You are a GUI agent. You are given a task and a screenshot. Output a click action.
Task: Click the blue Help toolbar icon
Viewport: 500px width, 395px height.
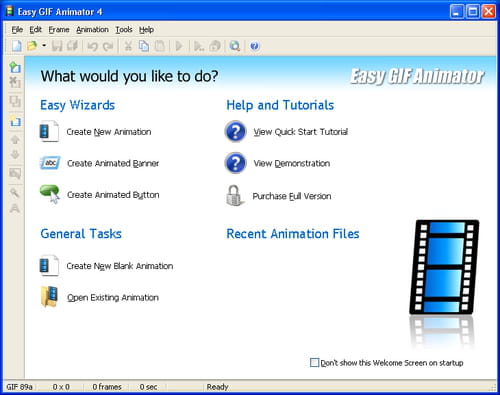tap(254, 46)
